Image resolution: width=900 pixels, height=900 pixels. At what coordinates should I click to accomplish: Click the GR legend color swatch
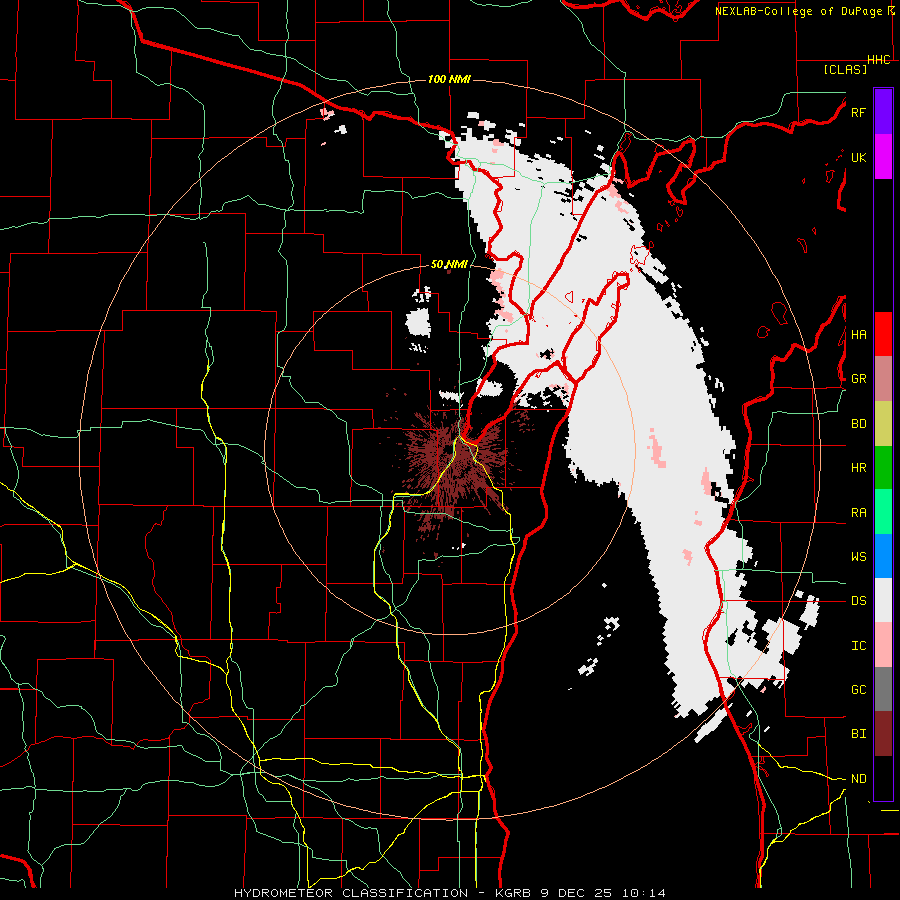883,379
